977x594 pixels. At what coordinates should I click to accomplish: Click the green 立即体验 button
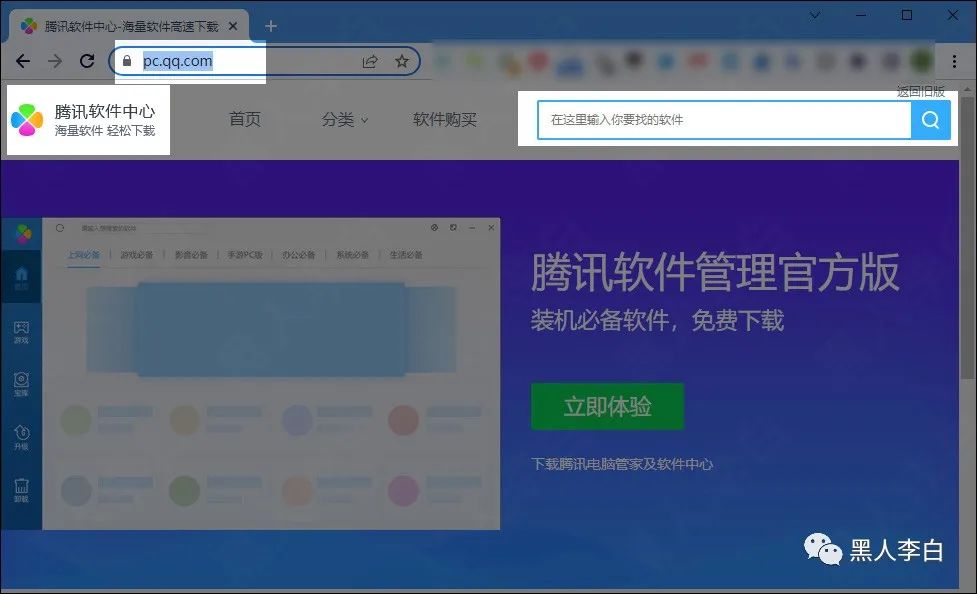(608, 406)
